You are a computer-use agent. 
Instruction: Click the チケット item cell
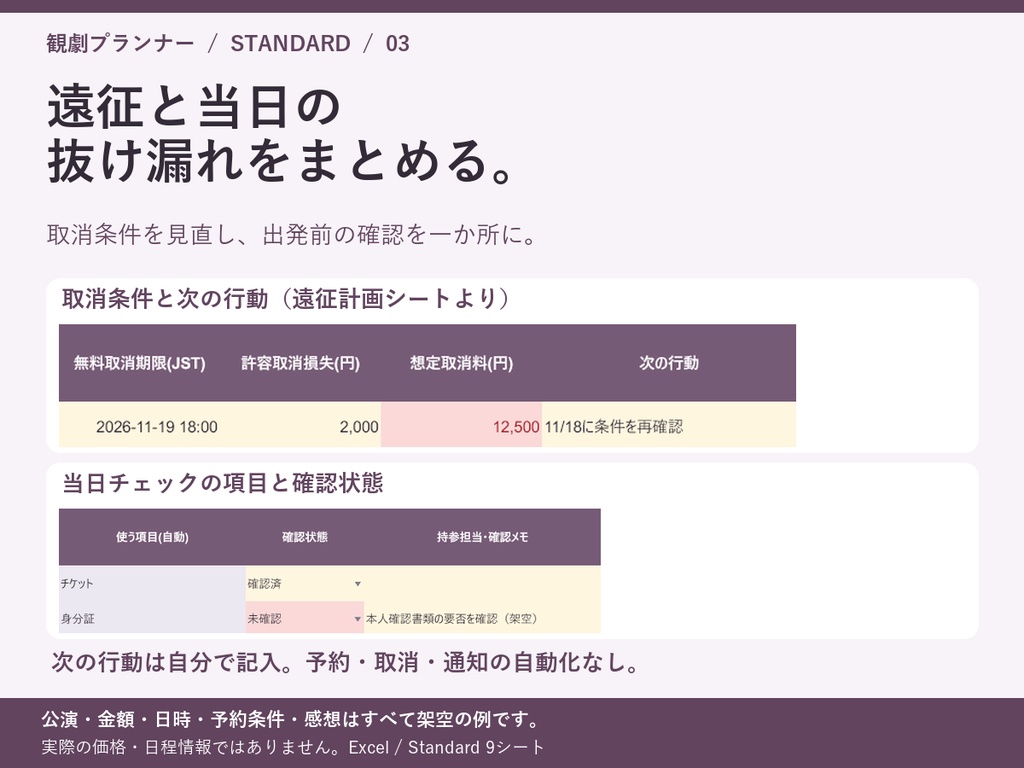pos(152,583)
